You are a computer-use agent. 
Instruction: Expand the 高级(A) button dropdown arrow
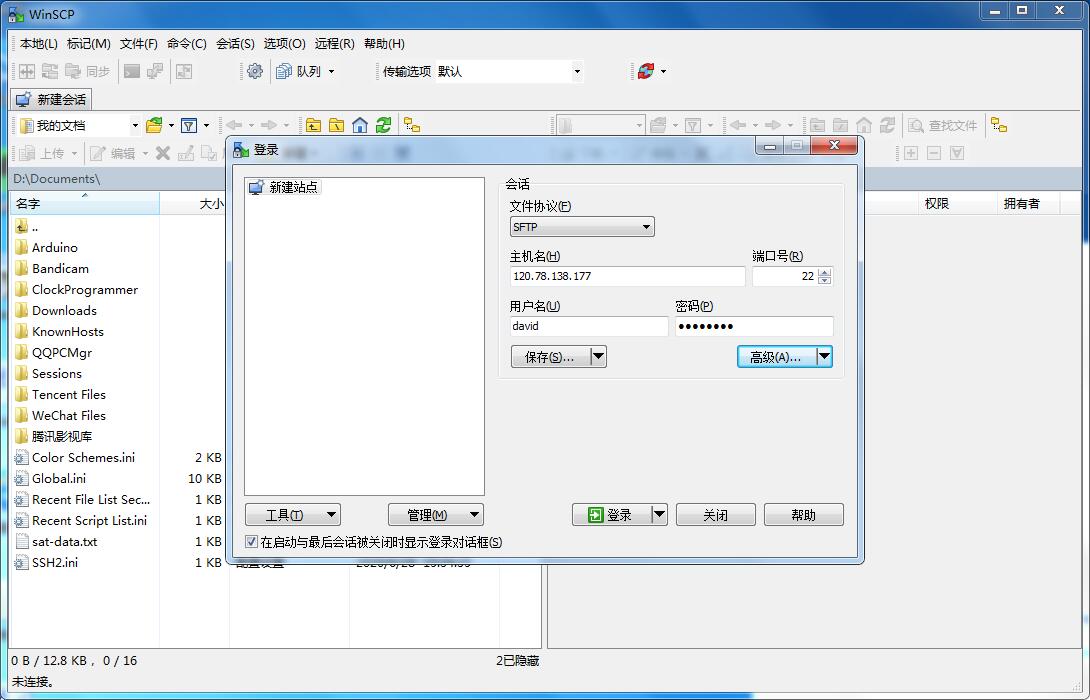click(824, 357)
